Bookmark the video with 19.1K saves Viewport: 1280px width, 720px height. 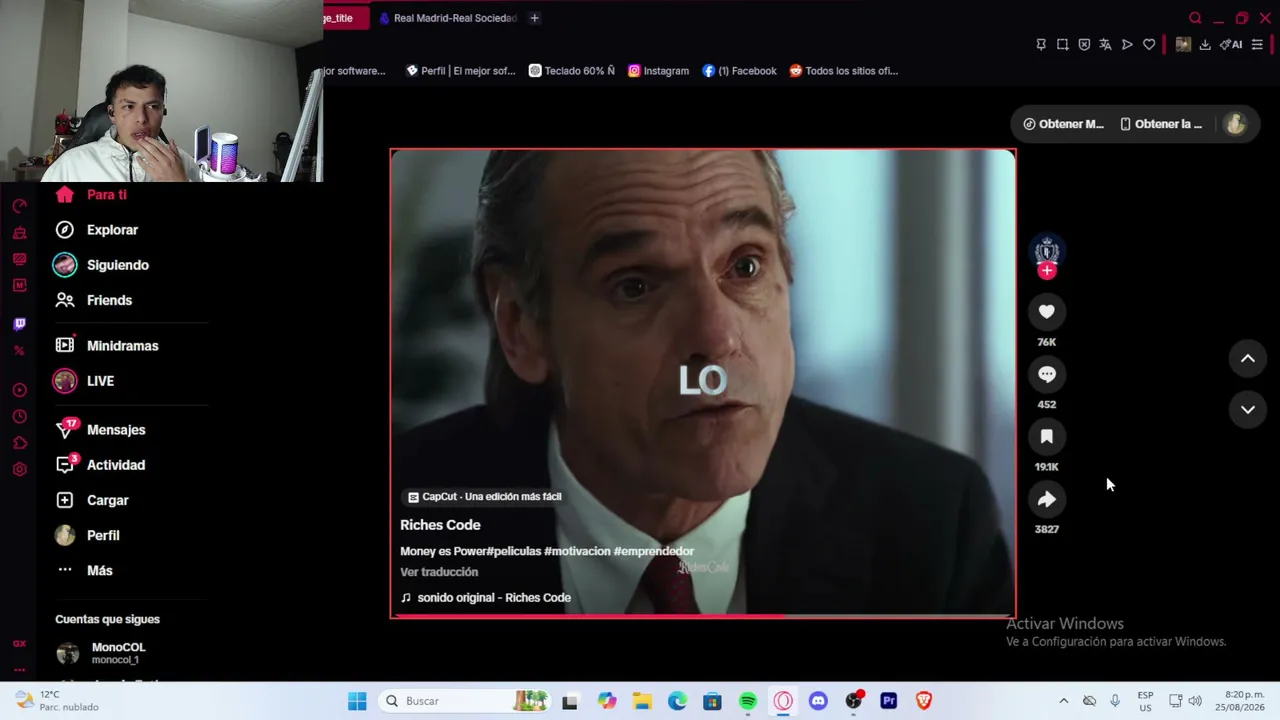pos(1046,437)
